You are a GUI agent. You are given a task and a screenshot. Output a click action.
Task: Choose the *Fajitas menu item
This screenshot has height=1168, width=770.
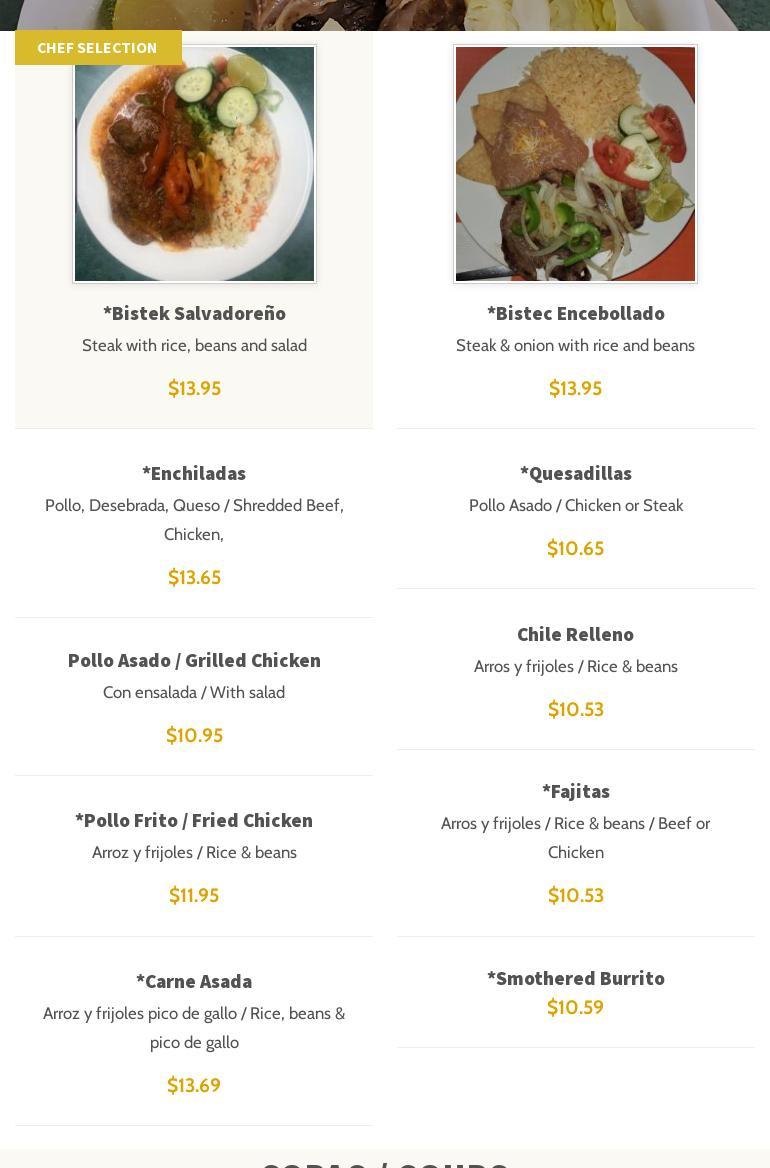coord(575,791)
